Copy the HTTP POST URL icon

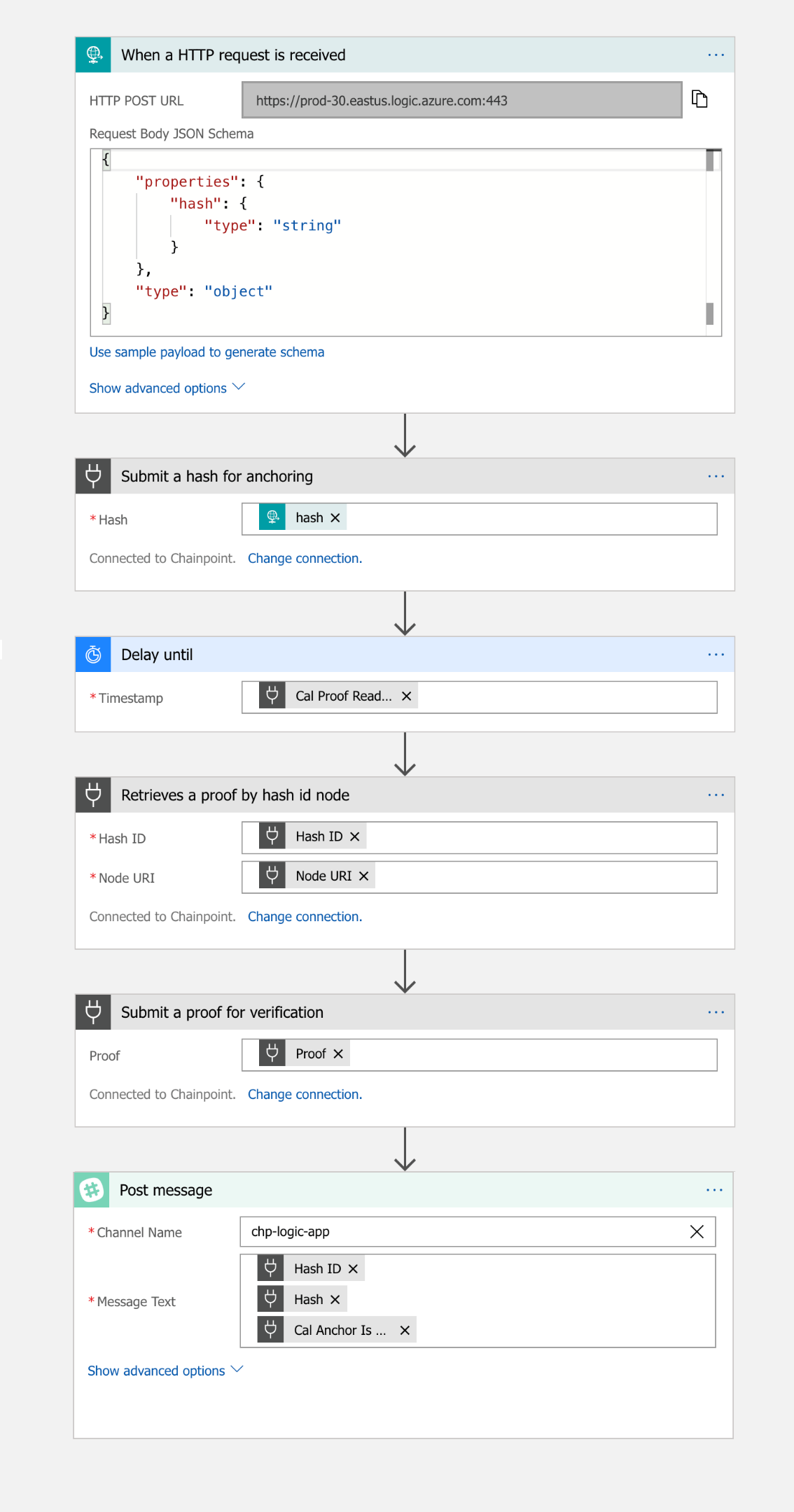click(x=699, y=99)
